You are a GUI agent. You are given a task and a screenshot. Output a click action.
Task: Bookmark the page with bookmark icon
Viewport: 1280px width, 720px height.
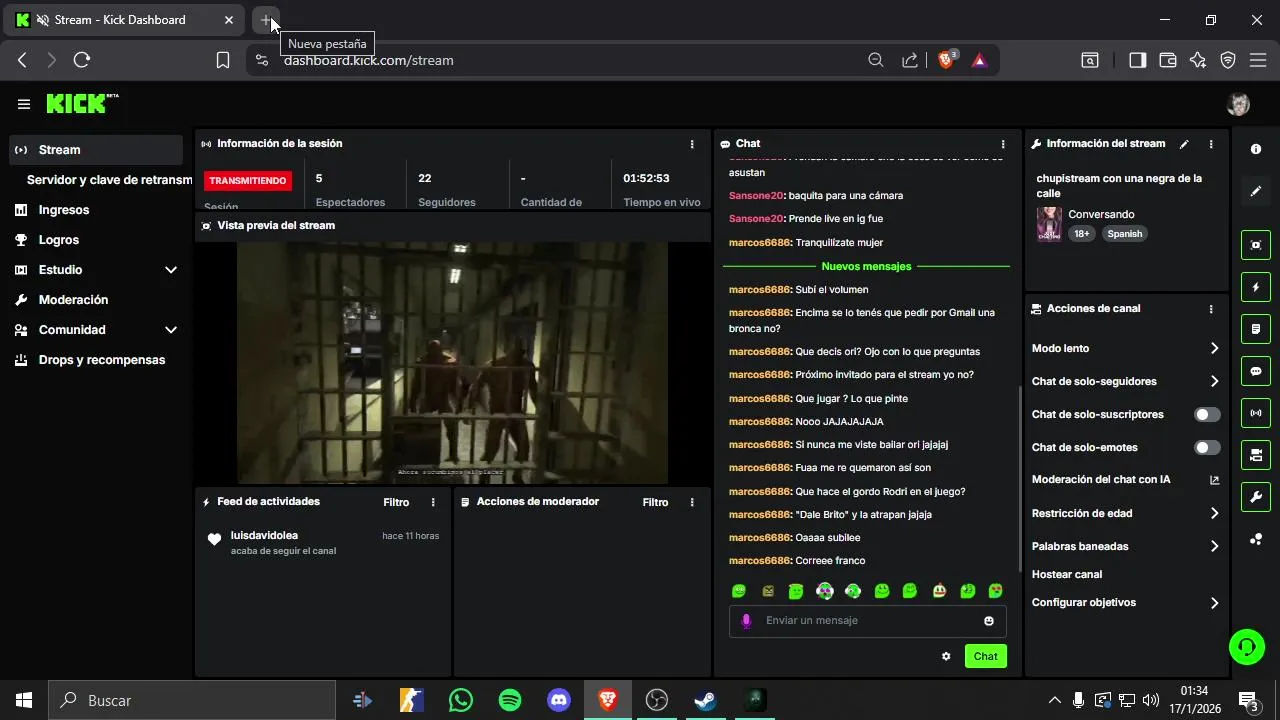223,60
